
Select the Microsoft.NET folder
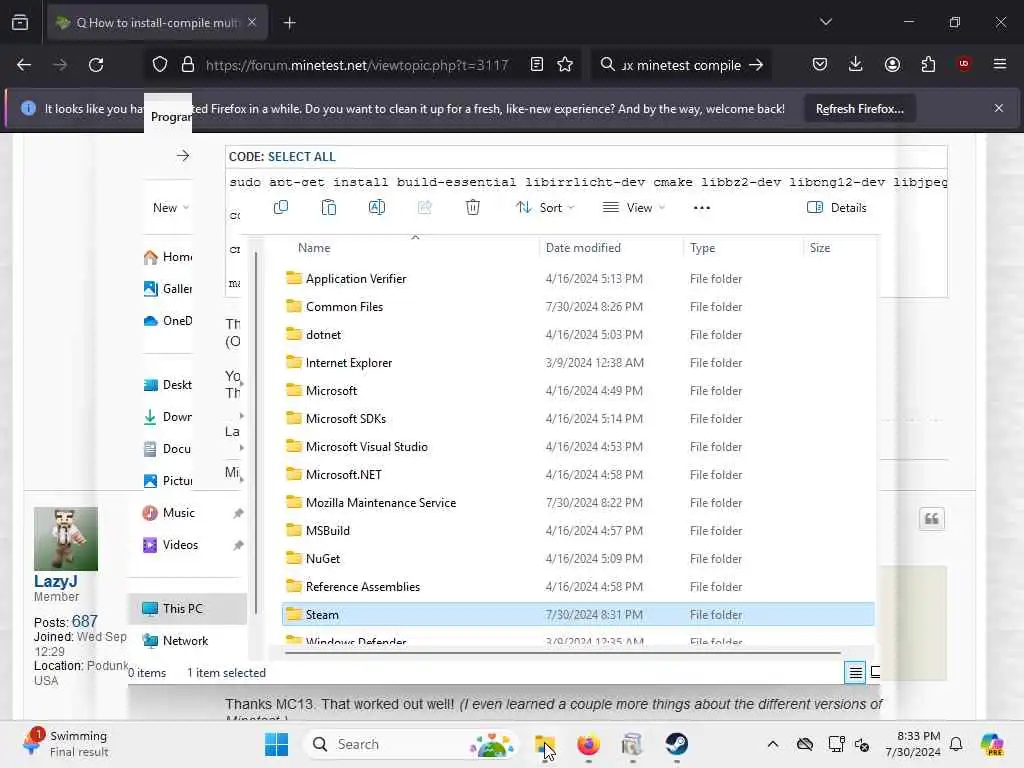click(578, 475)
